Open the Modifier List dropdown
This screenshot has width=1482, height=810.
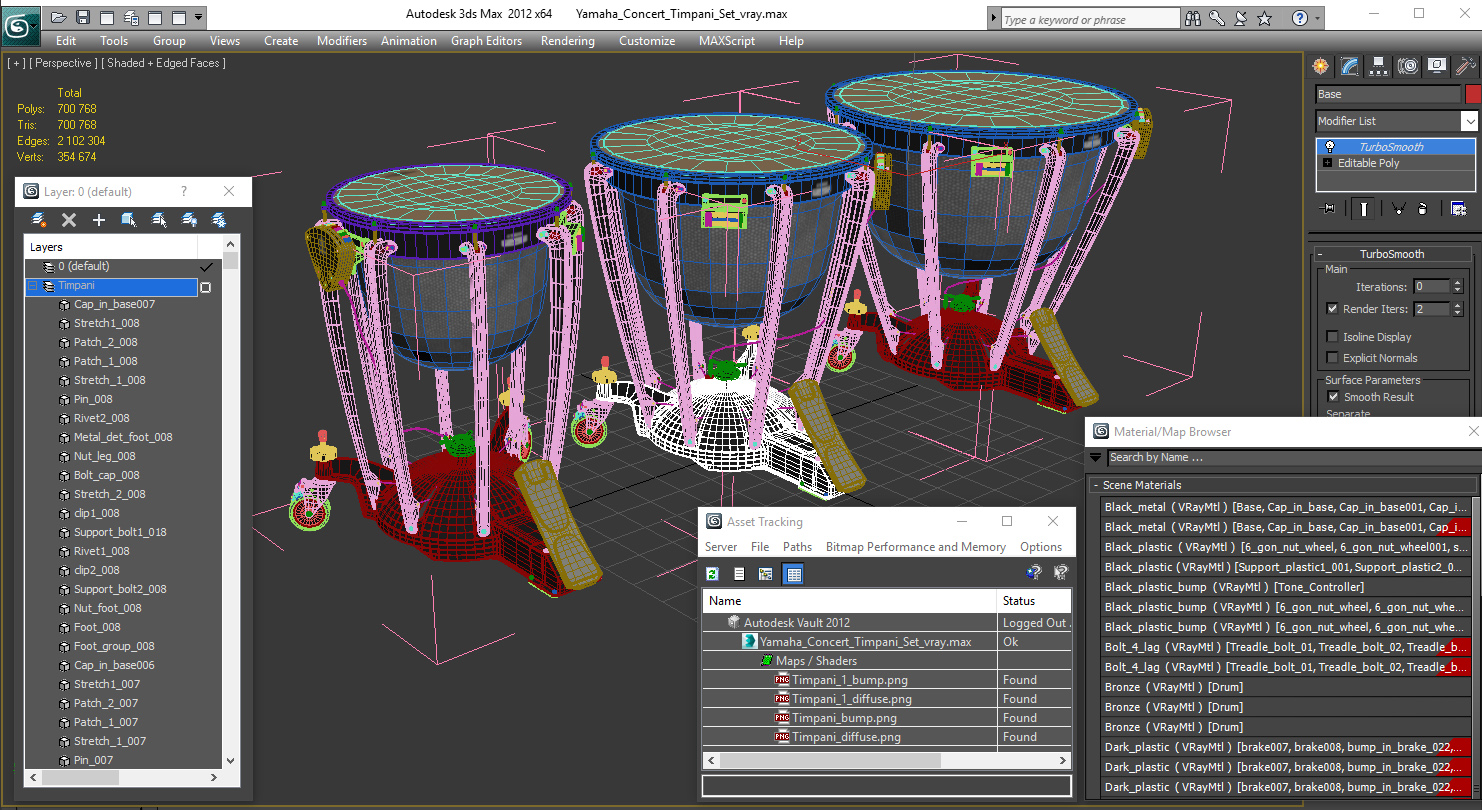click(x=1468, y=121)
